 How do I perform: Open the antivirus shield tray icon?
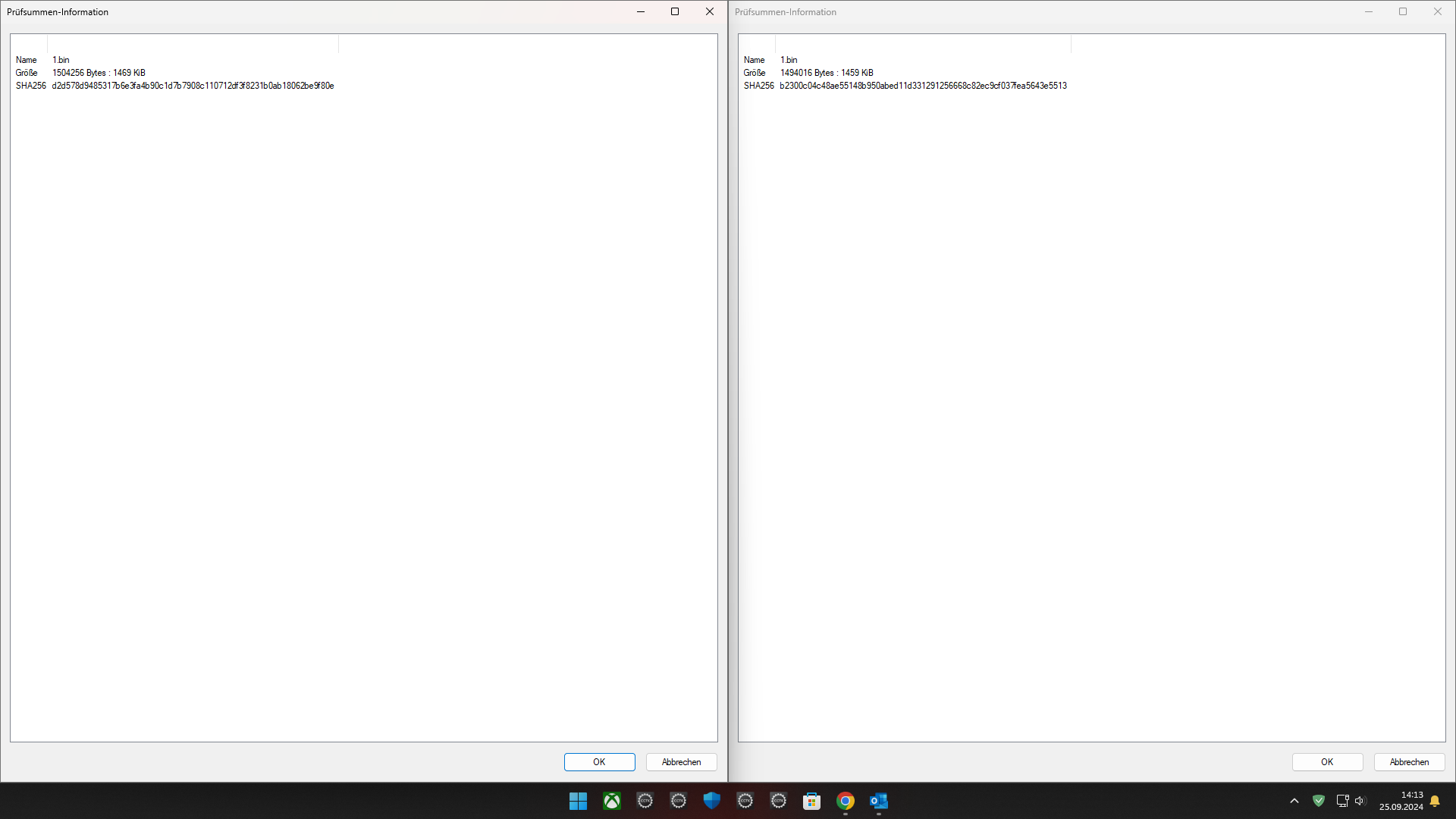(1319, 801)
